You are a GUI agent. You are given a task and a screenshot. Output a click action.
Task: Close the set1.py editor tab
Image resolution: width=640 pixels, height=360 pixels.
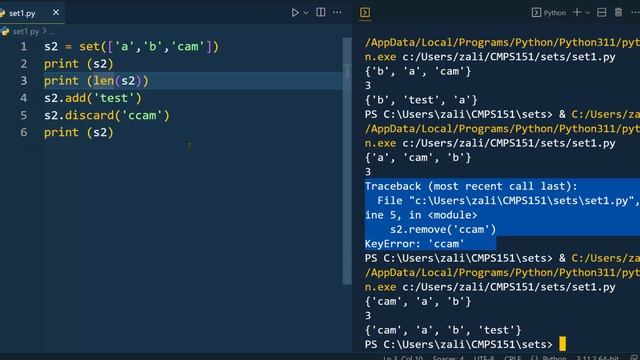click(56, 13)
